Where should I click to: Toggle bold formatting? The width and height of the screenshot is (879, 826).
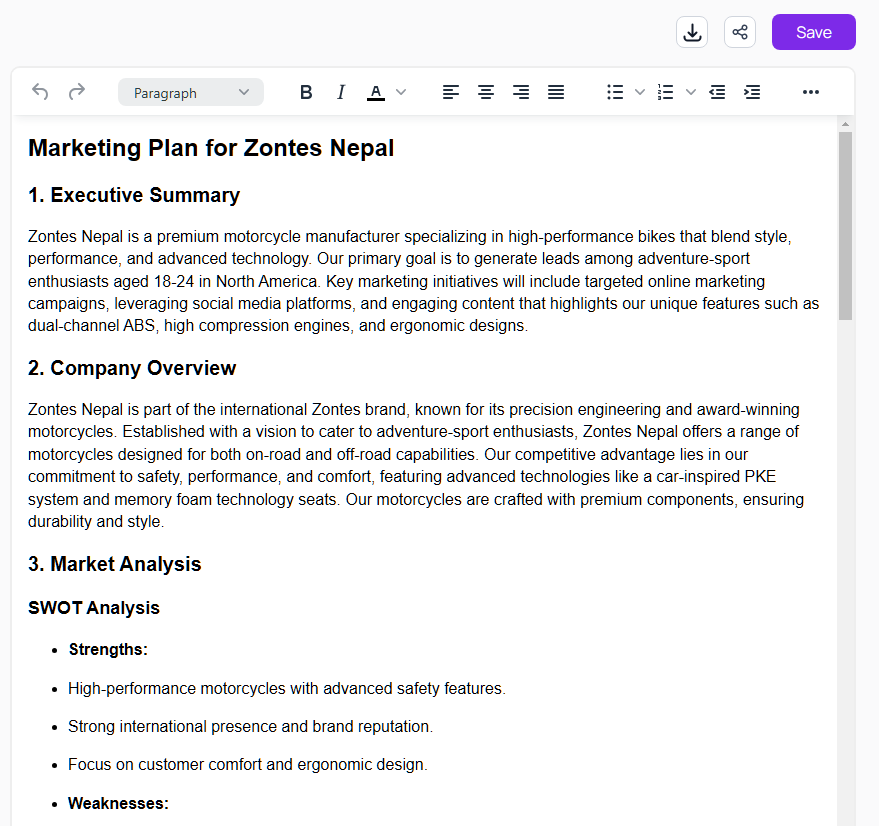[306, 92]
